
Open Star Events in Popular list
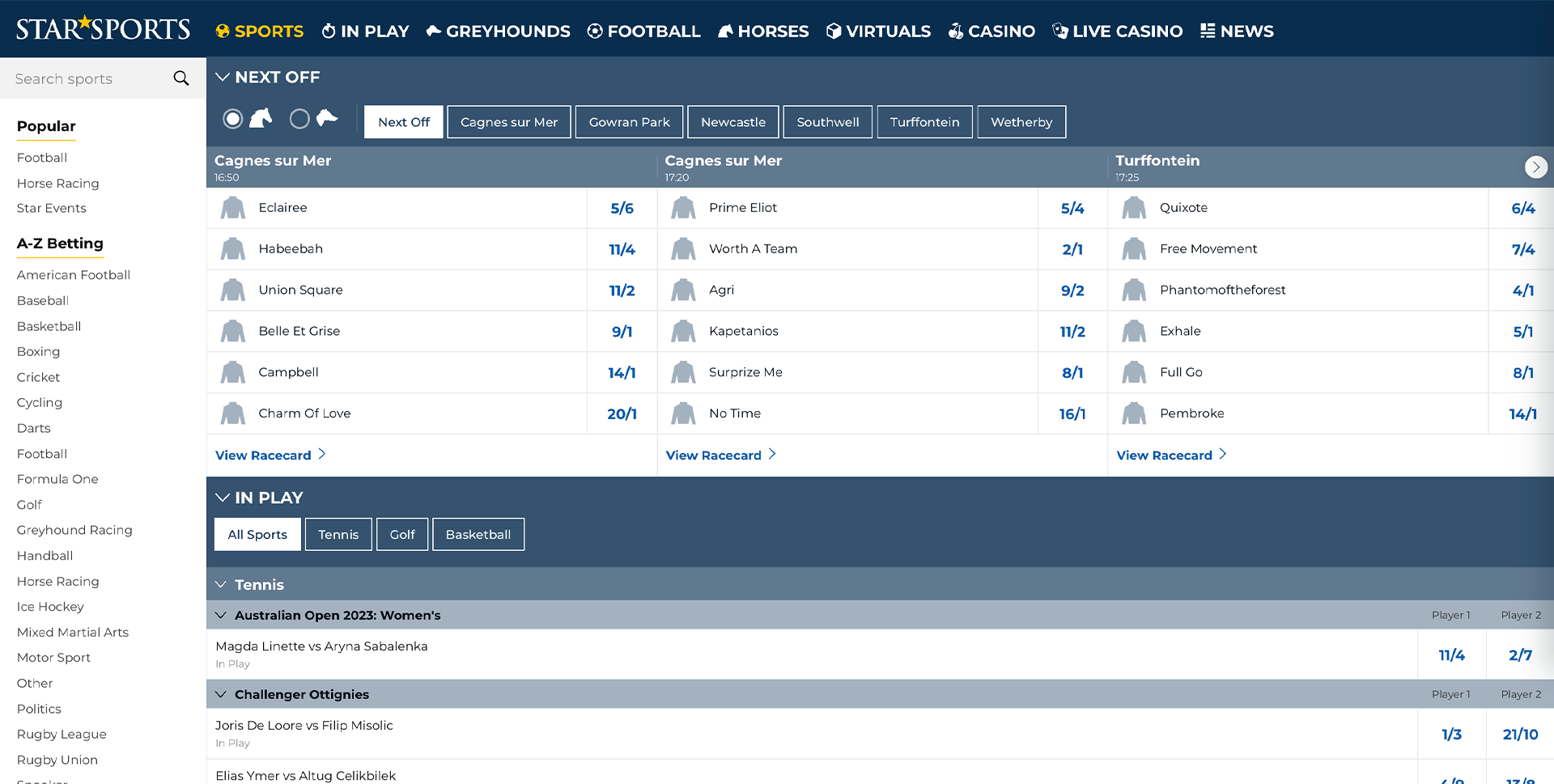pyautogui.click(x=51, y=208)
